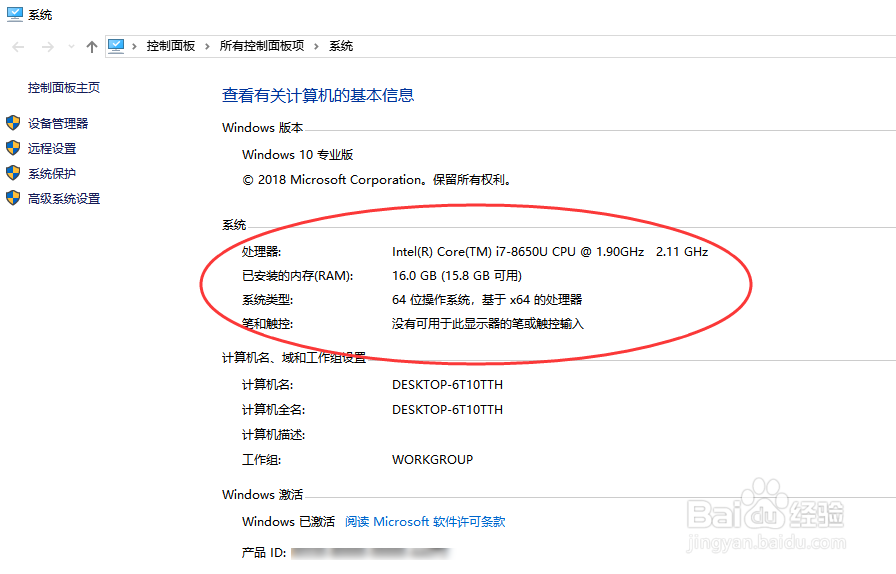Screen dimensions: 896x574
Task: Click the Back navigation arrow
Action: pyautogui.click(x=18, y=47)
